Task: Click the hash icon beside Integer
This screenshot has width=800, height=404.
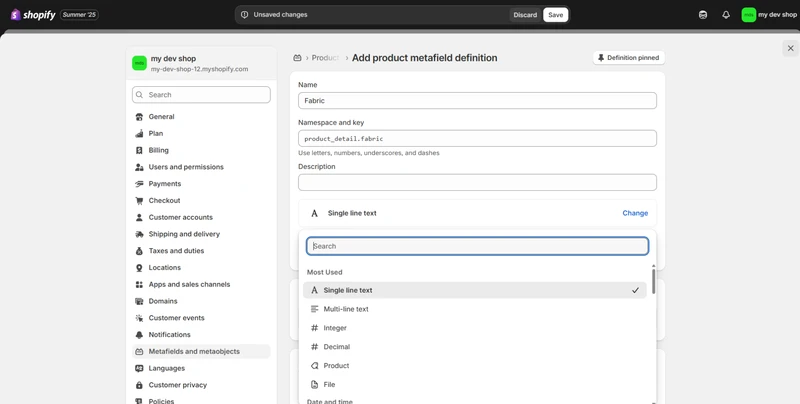Action: coord(314,328)
